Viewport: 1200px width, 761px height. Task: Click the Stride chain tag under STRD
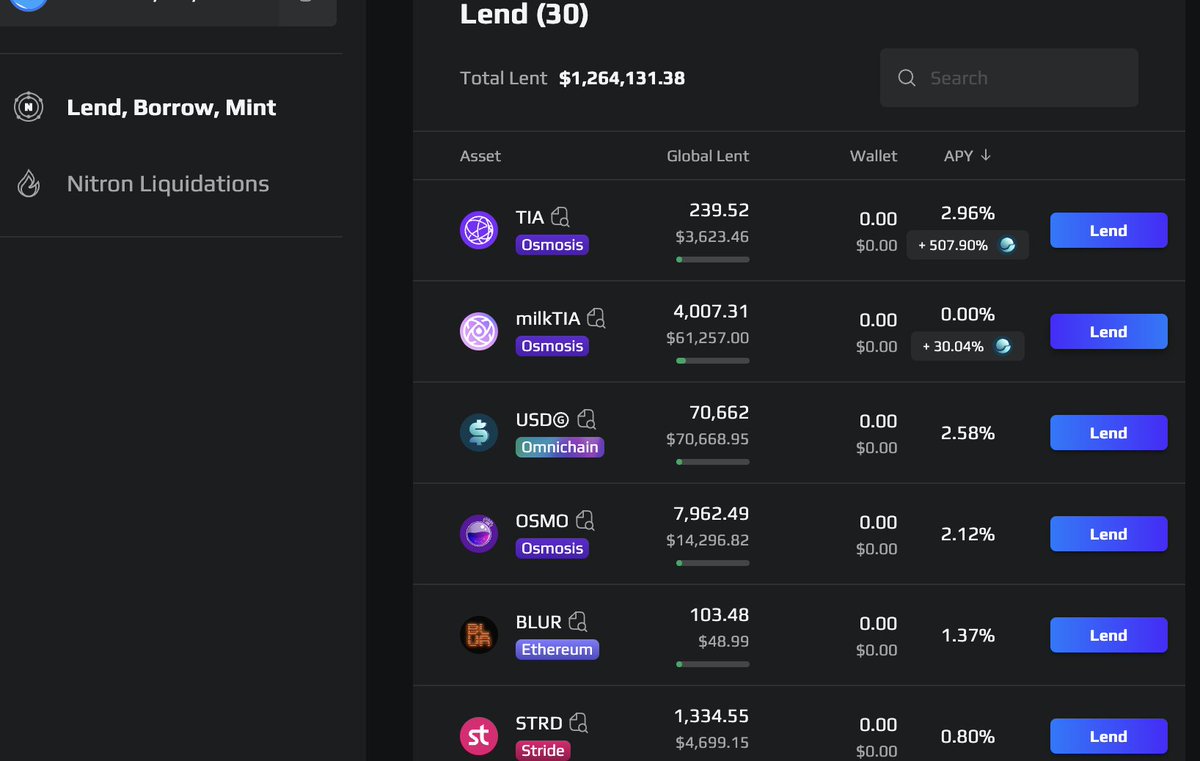pyautogui.click(x=543, y=750)
